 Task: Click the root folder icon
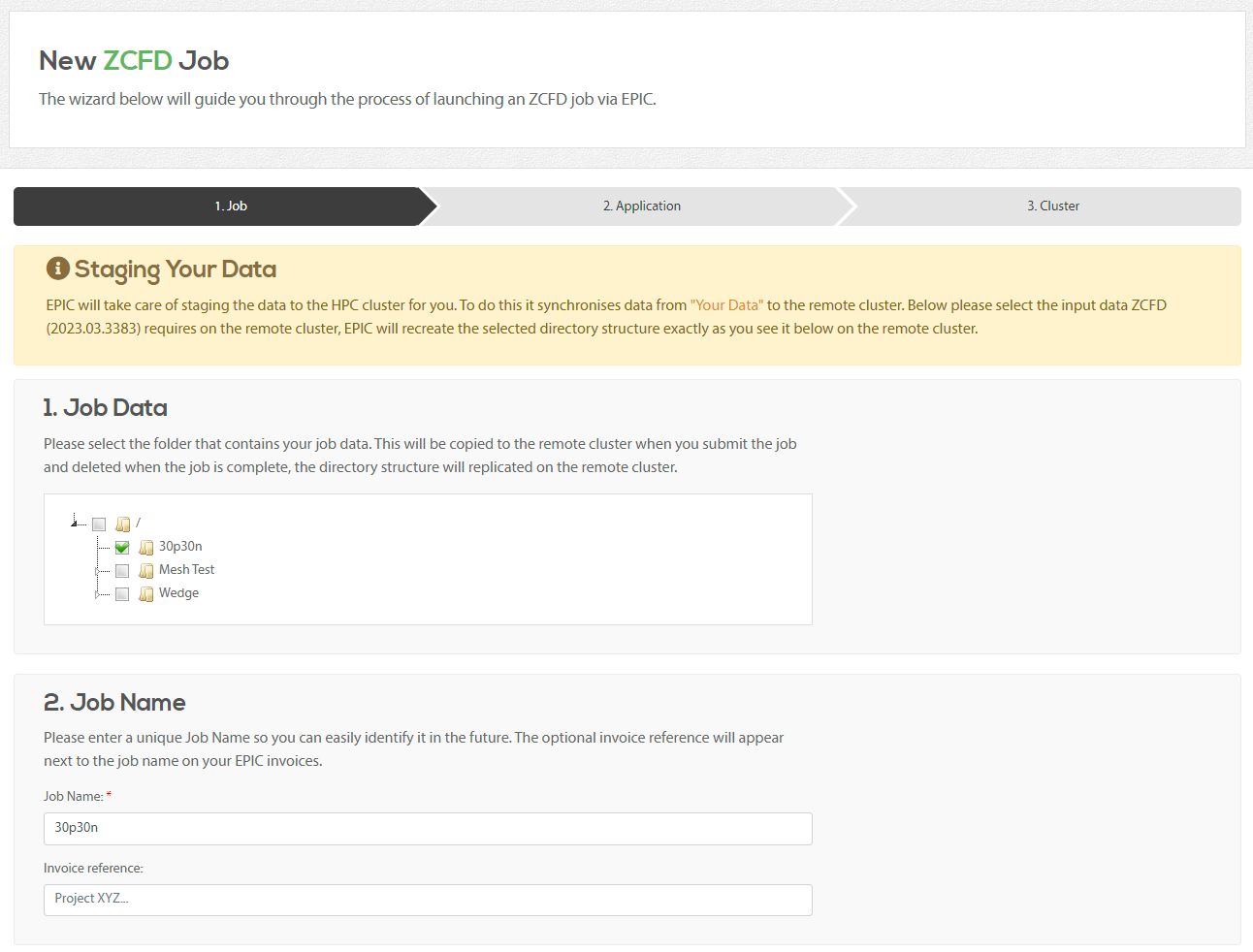tap(123, 524)
